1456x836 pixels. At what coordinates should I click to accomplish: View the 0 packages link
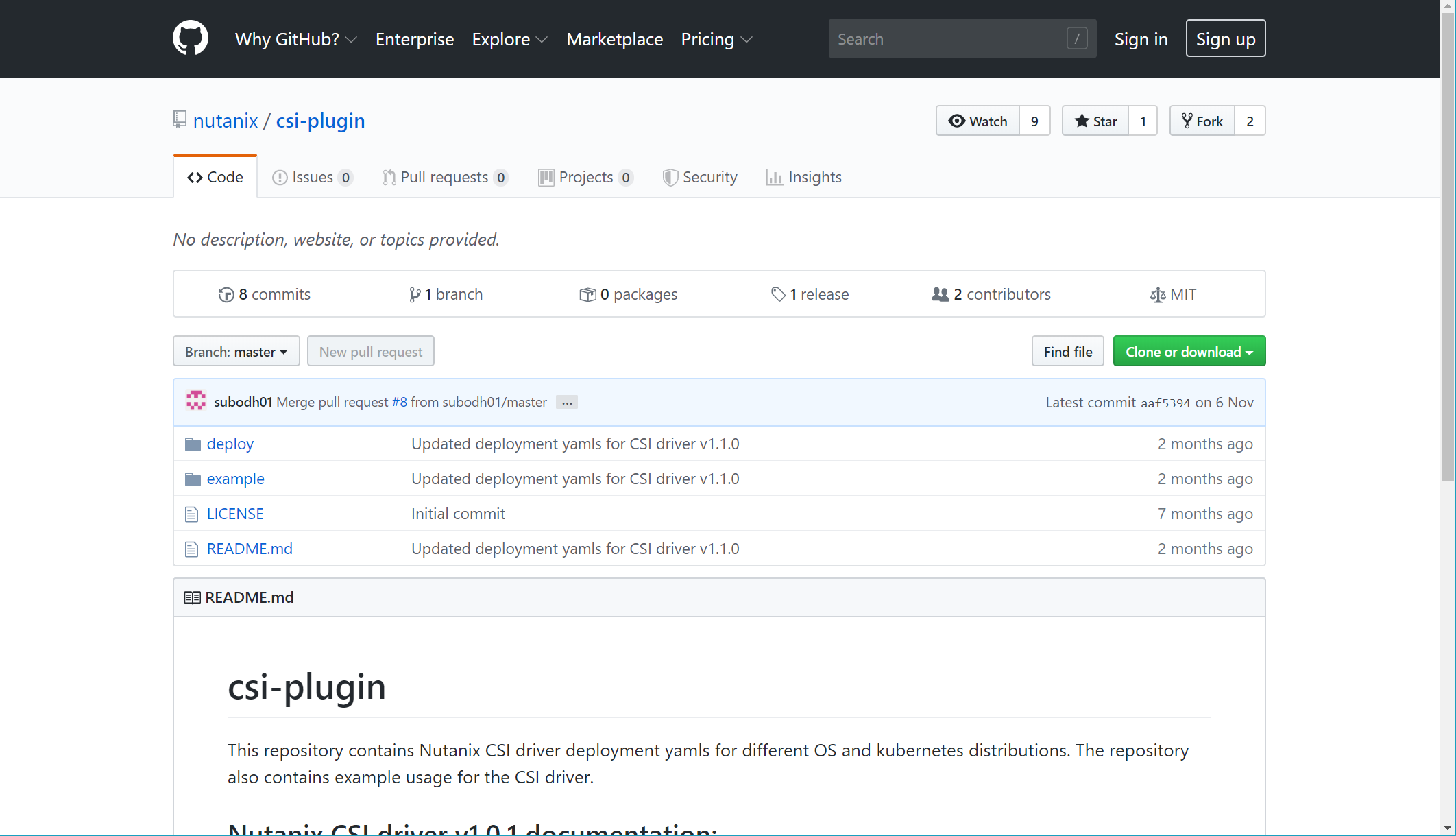[x=629, y=294]
